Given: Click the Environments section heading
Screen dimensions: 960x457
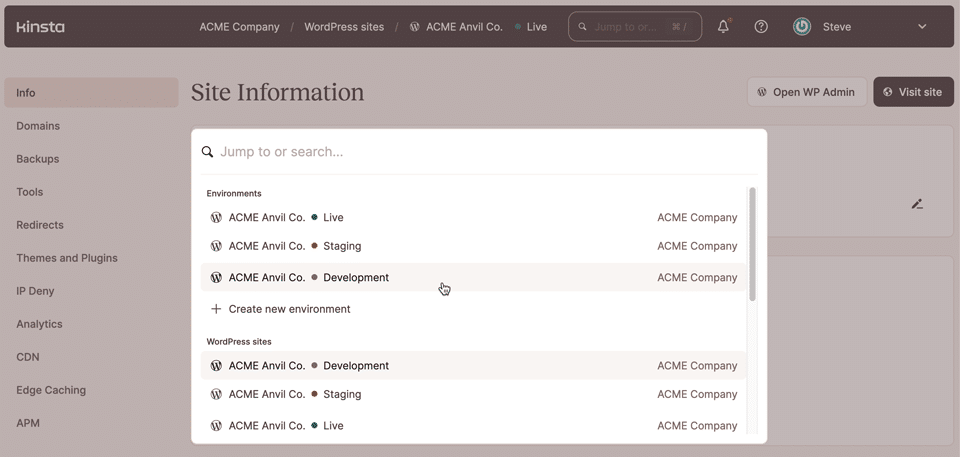Looking at the screenshot, I should 234,194.
